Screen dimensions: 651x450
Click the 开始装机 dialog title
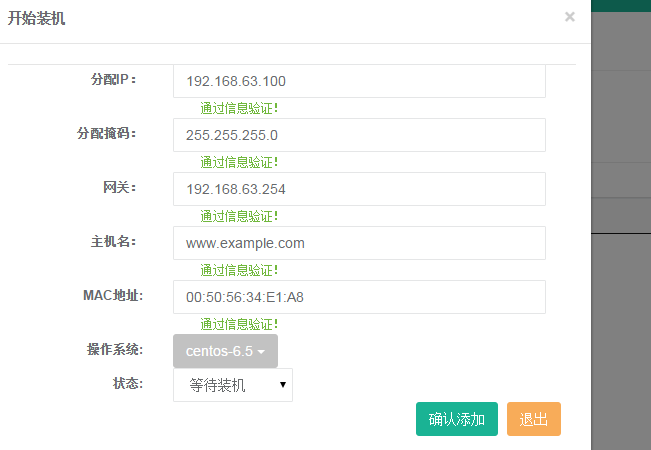(x=37, y=18)
